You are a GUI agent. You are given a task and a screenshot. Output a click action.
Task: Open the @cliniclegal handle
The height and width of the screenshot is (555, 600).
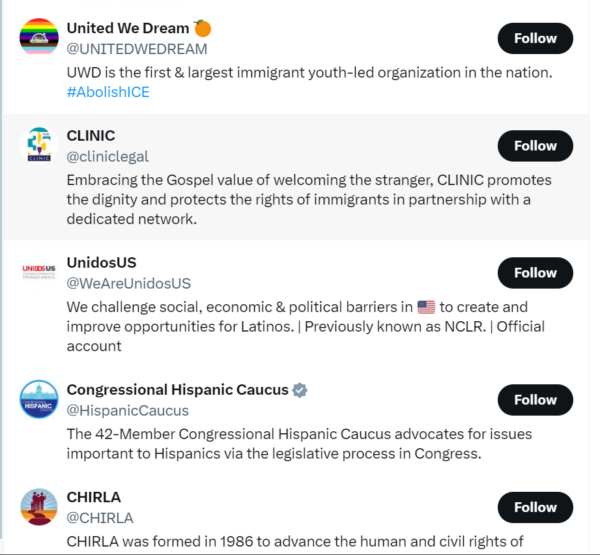tap(108, 157)
